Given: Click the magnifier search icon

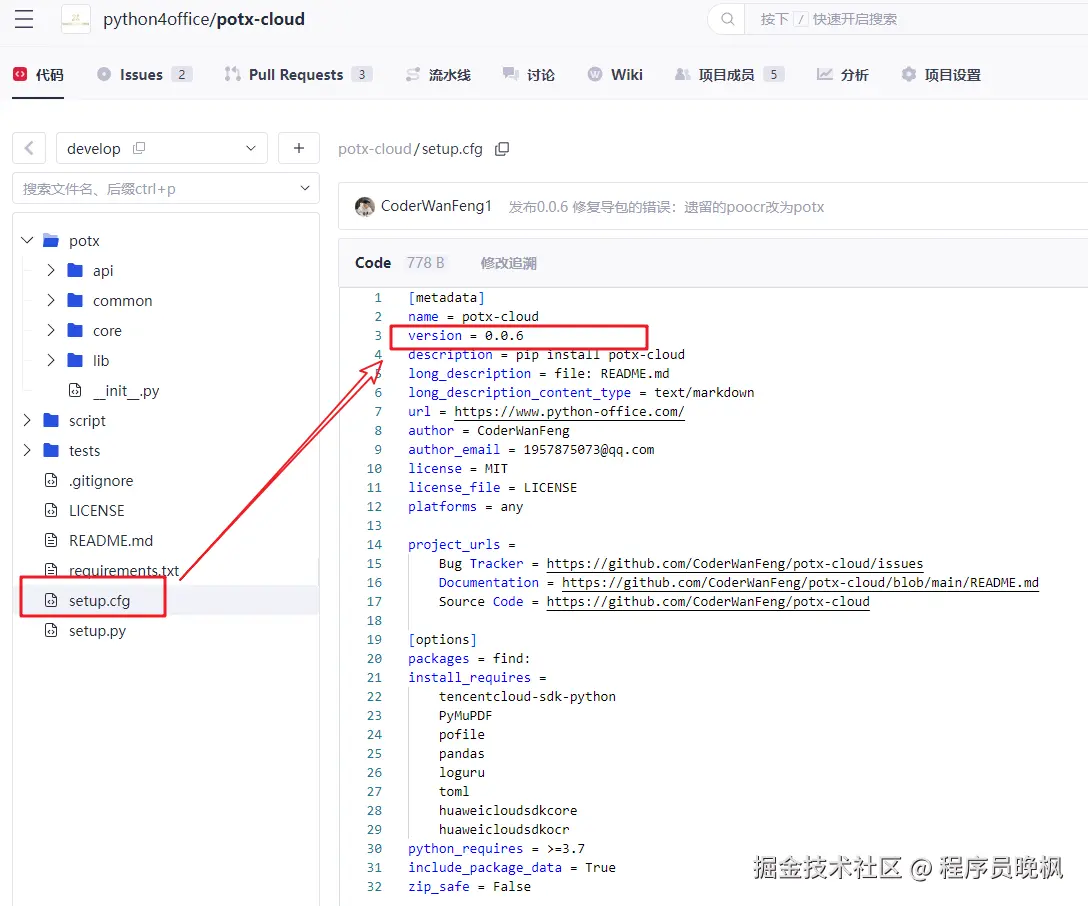Looking at the screenshot, I should [727, 19].
